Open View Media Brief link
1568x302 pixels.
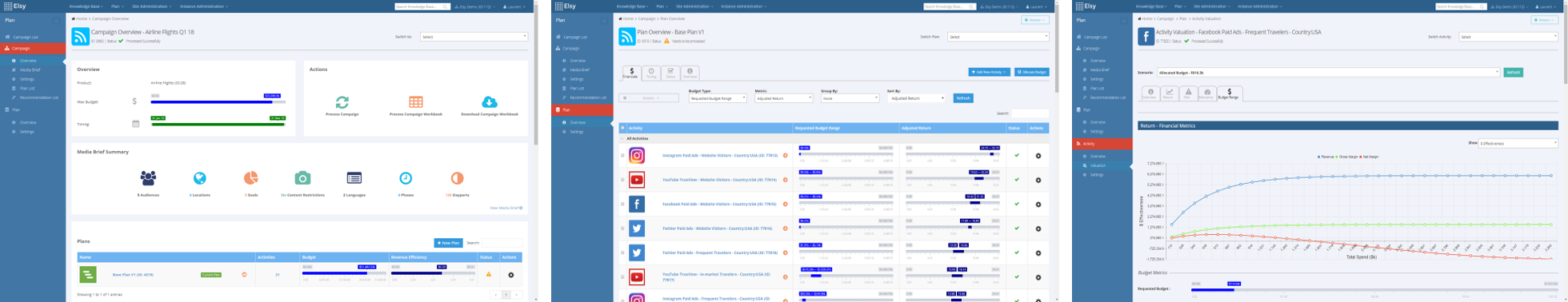pos(506,208)
